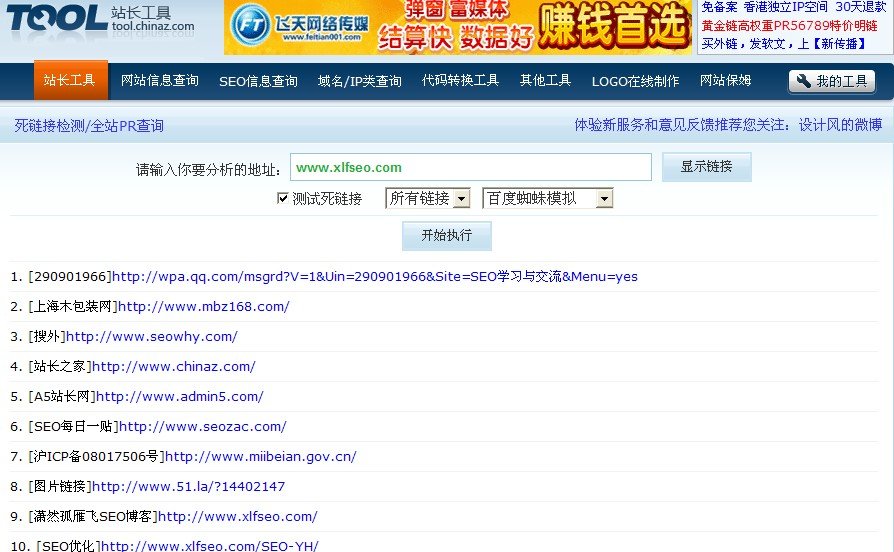This screenshot has height=552, width=894.
Task: Follow the 设计风的微博 feedback link
Action: click(840, 125)
